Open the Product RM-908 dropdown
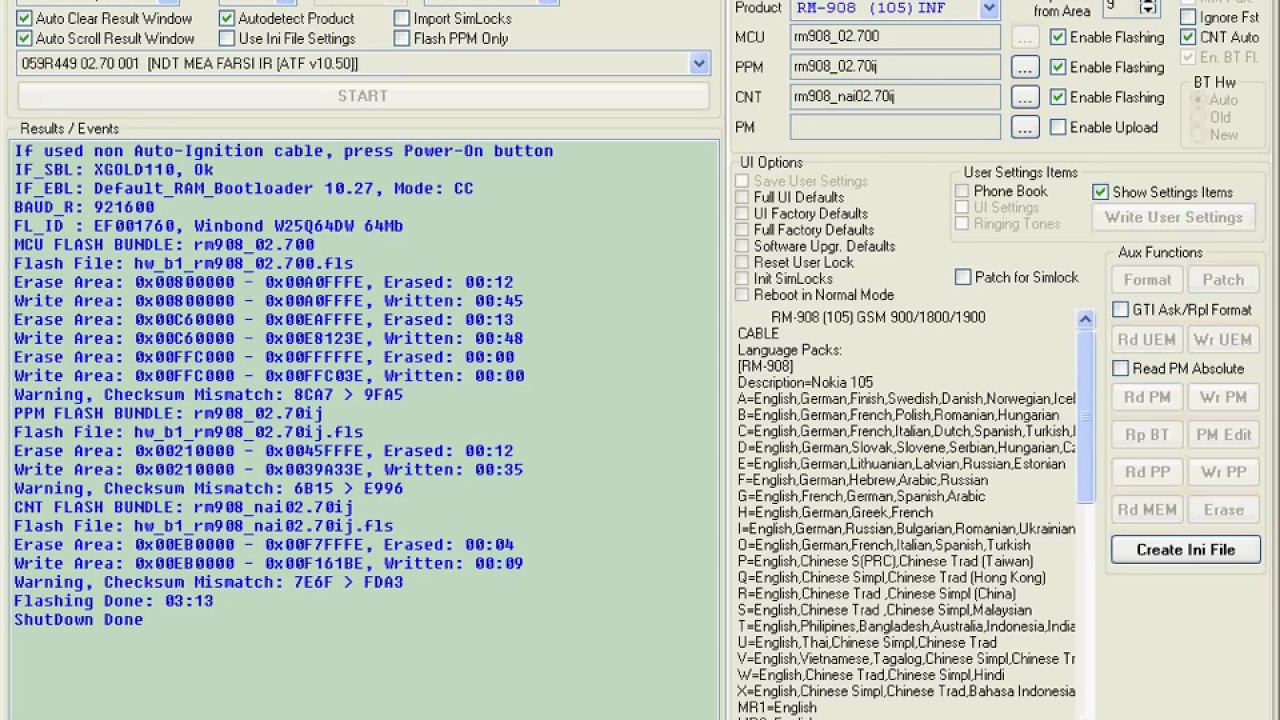Screen dimensions: 1280x720 pyautogui.click(x=989, y=8)
